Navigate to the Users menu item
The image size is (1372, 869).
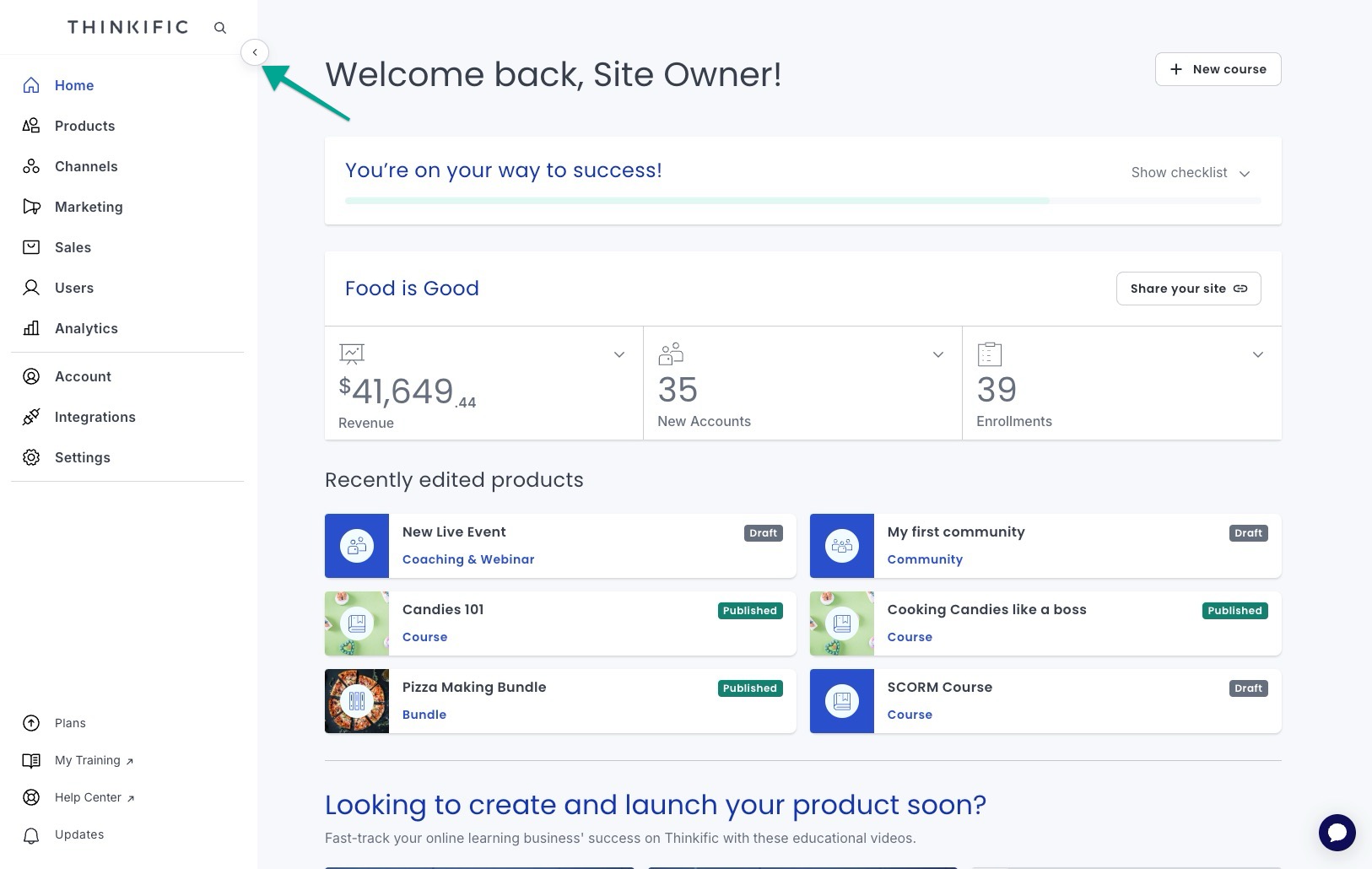tap(74, 288)
